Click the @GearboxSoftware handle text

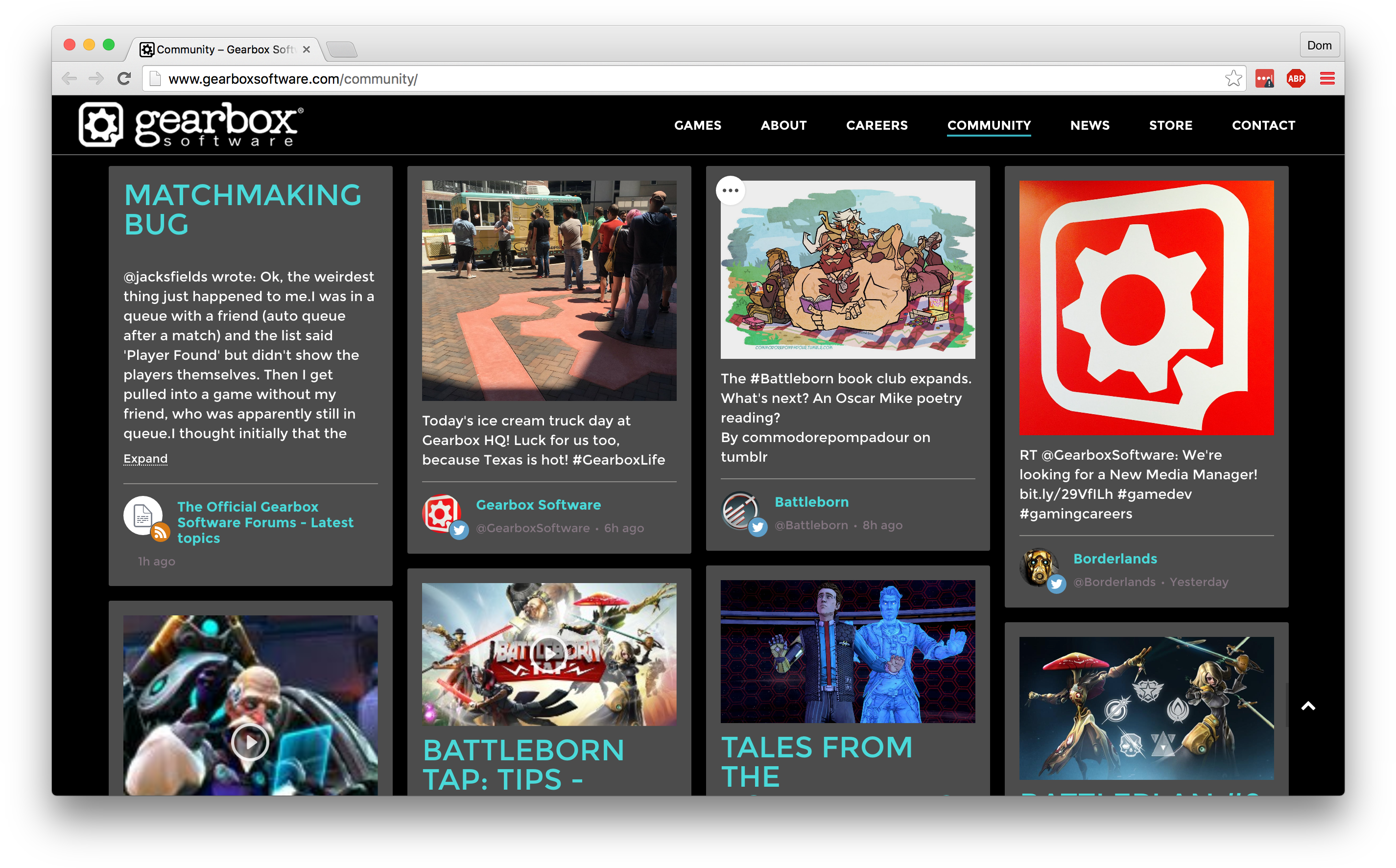click(533, 528)
